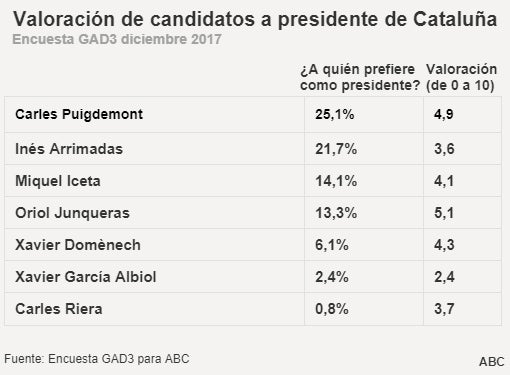
Task: Click the Miquel Iceta name cell
Action: [x=58, y=181]
